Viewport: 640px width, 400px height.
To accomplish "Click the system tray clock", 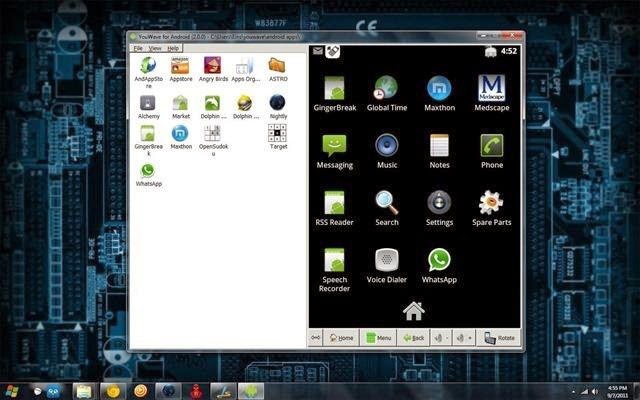I will 618,392.
